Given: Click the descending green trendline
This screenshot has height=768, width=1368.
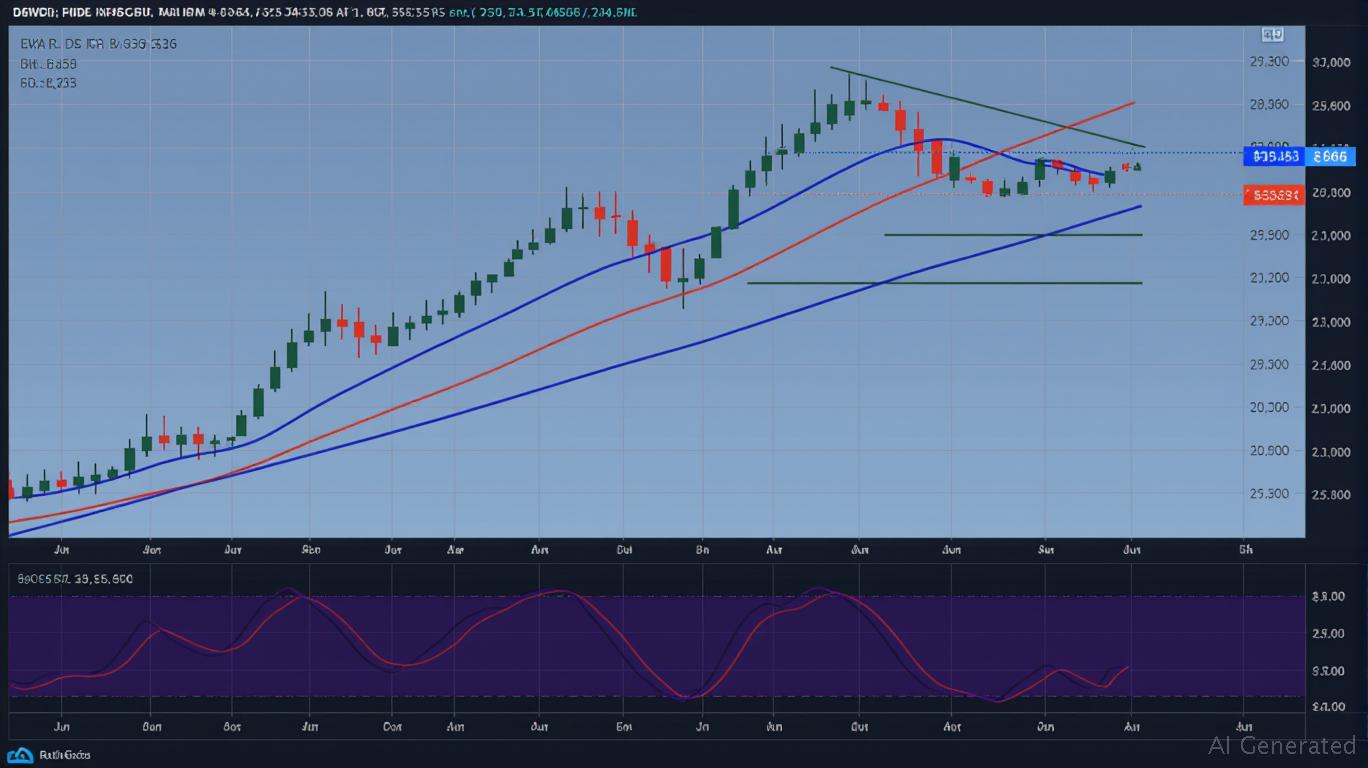Looking at the screenshot, I should pyautogui.click(x=988, y=107).
